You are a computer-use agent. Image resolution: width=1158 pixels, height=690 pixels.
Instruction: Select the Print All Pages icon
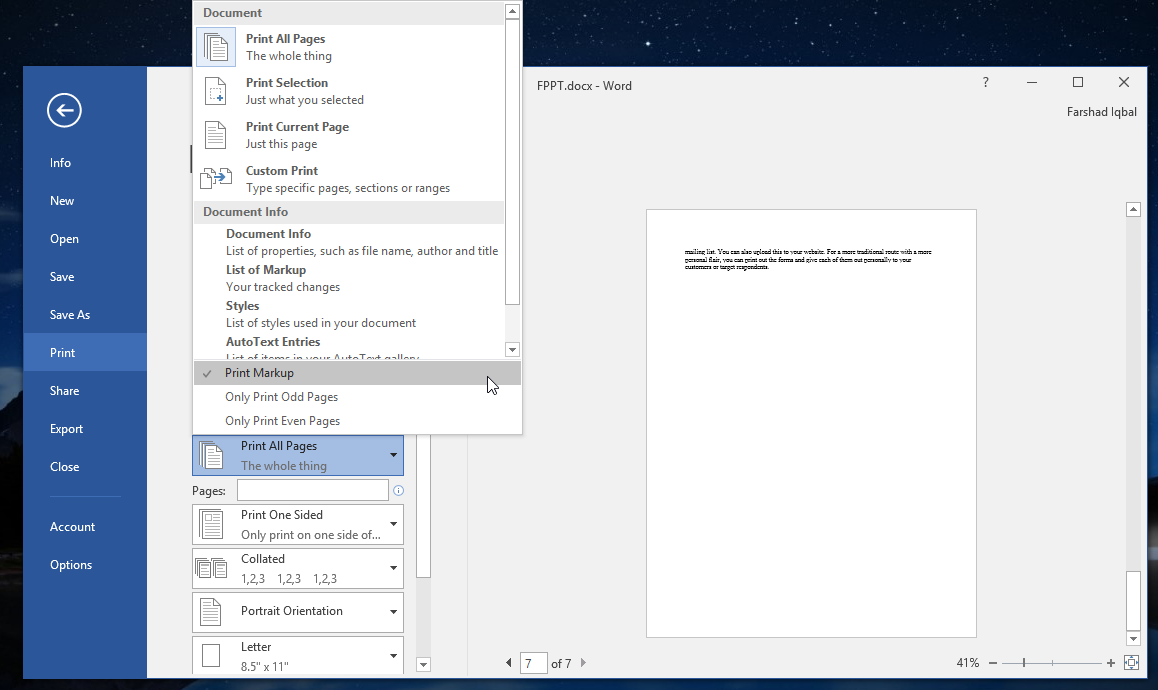pos(216,48)
